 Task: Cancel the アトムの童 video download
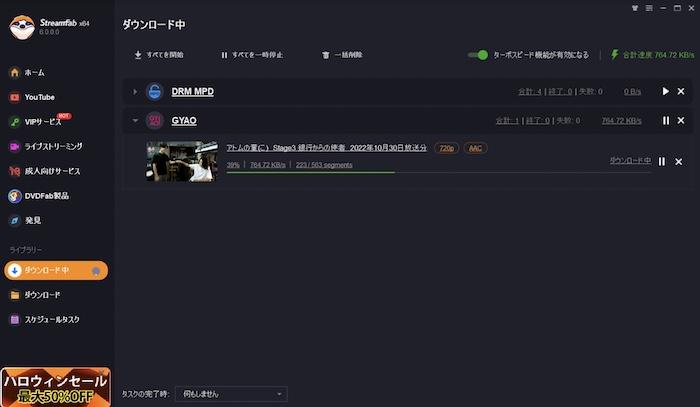(679, 162)
